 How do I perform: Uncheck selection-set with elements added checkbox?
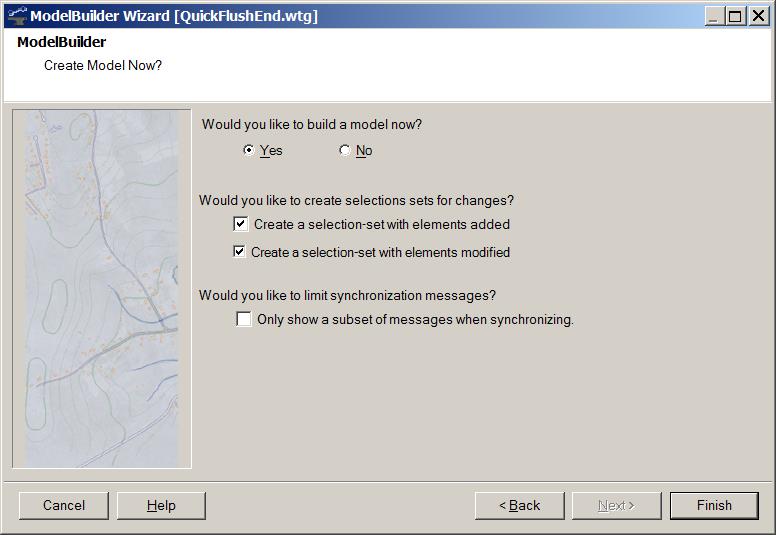[241, 224]
